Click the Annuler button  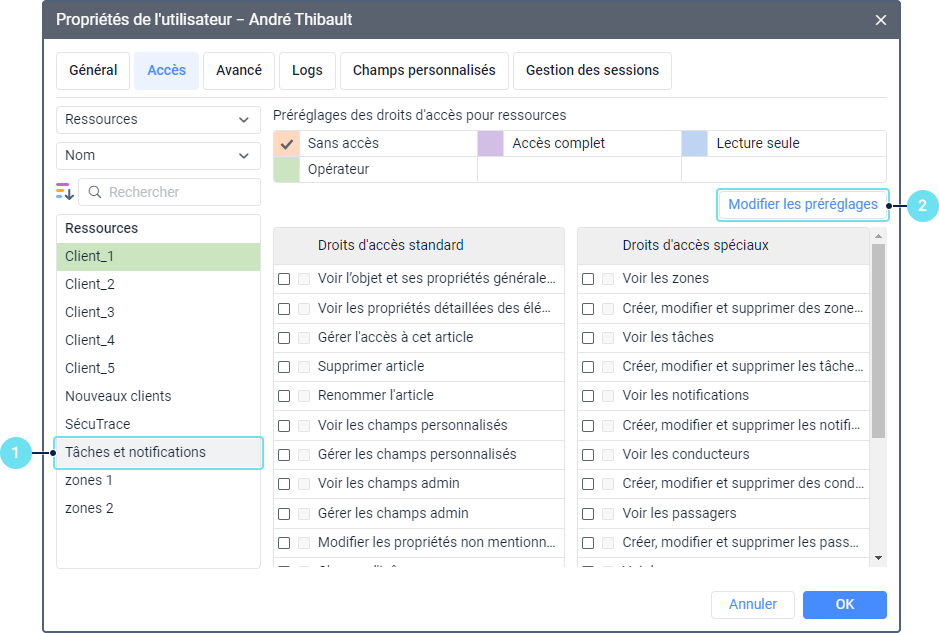click(x=752, y=605)
